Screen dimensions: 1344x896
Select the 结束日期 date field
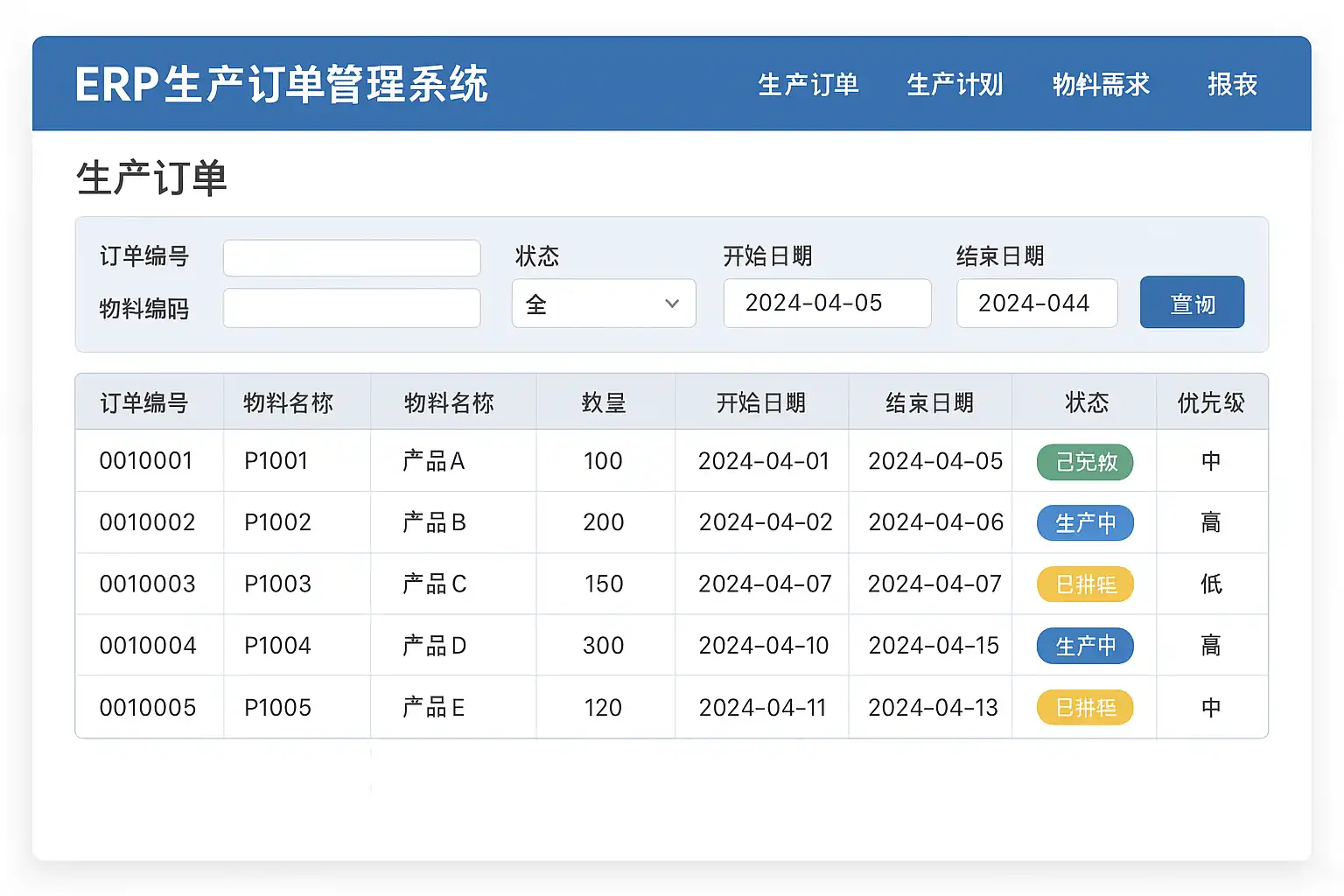point(1036,304)
